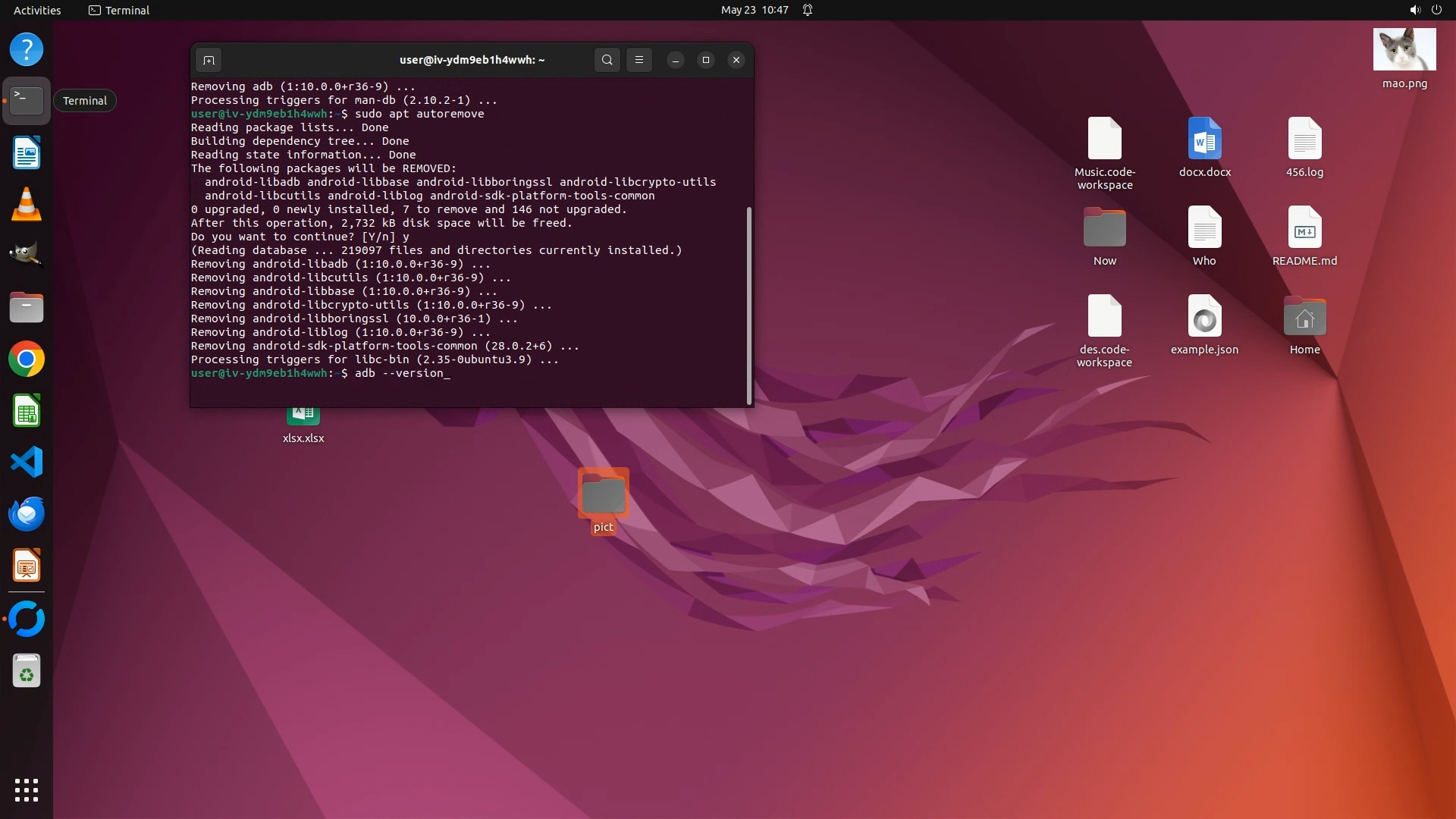The height and width of the screenshot is (819, 1456).
Task: Open system menu via volume icon
Action: (1414, 10)
